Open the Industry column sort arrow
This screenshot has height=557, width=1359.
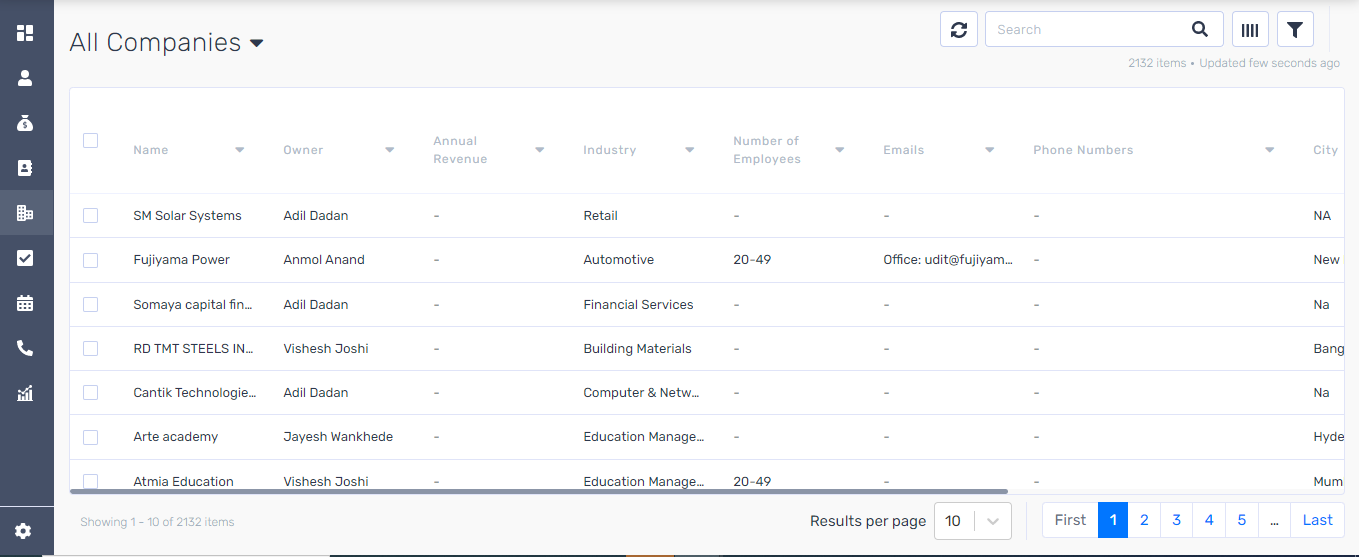point(690,150)
